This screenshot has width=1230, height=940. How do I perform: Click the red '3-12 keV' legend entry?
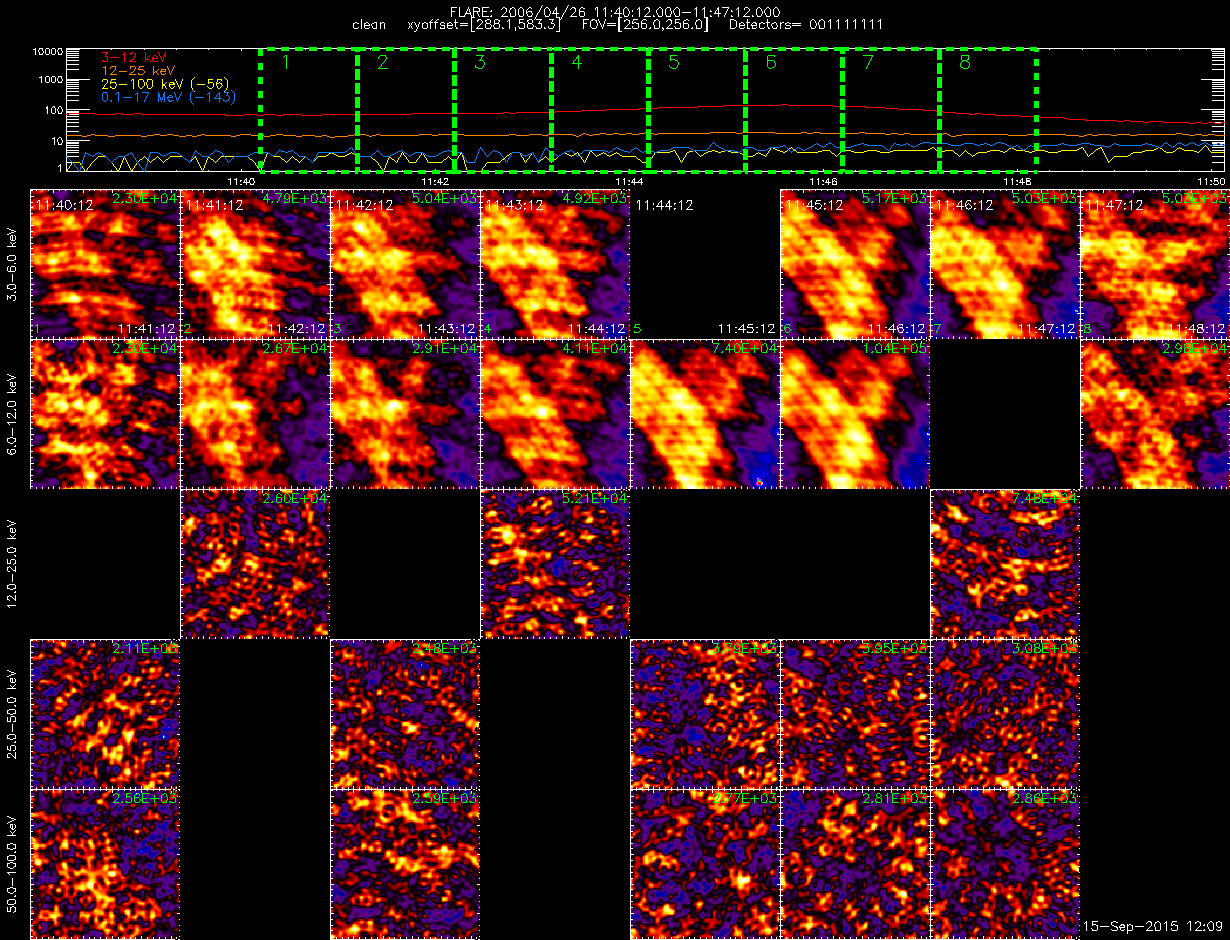(134, 58)
